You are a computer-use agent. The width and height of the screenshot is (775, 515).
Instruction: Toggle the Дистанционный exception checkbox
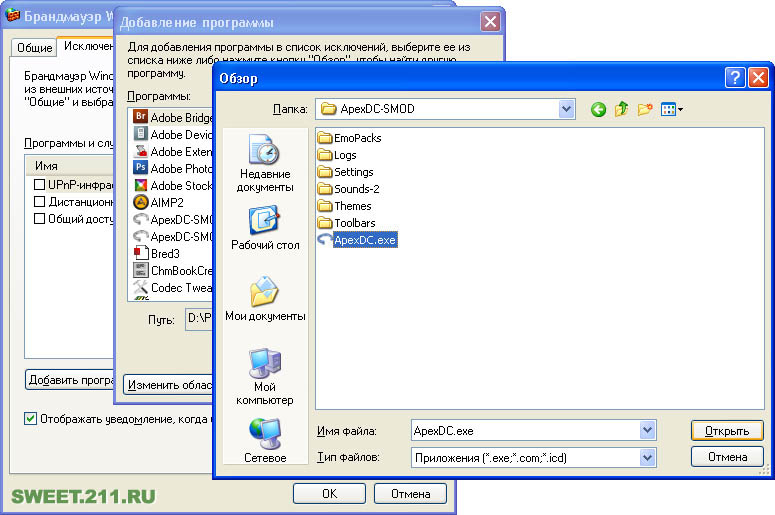tap(40, 202)
